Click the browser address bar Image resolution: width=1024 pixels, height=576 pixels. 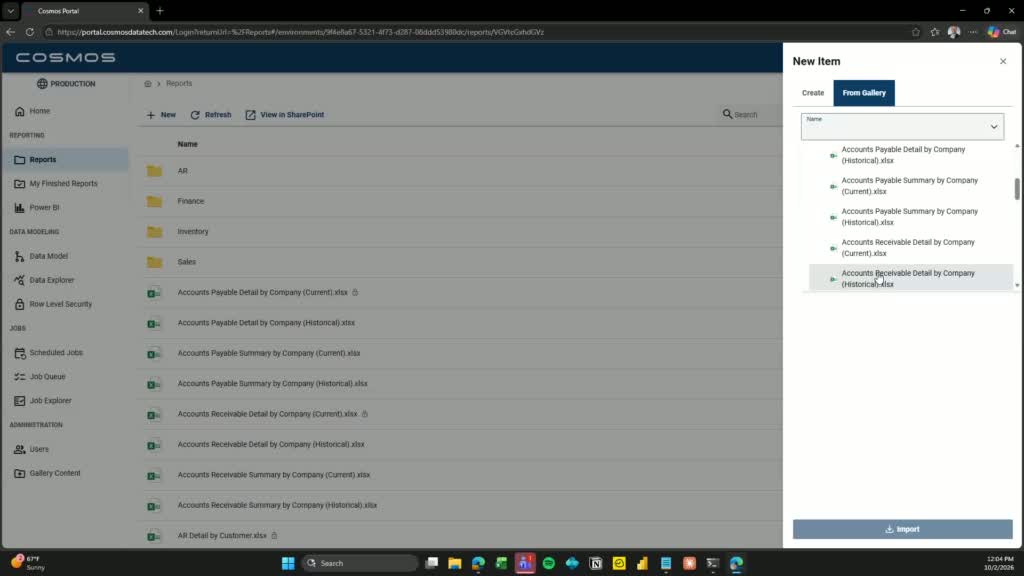coord(477,32)
